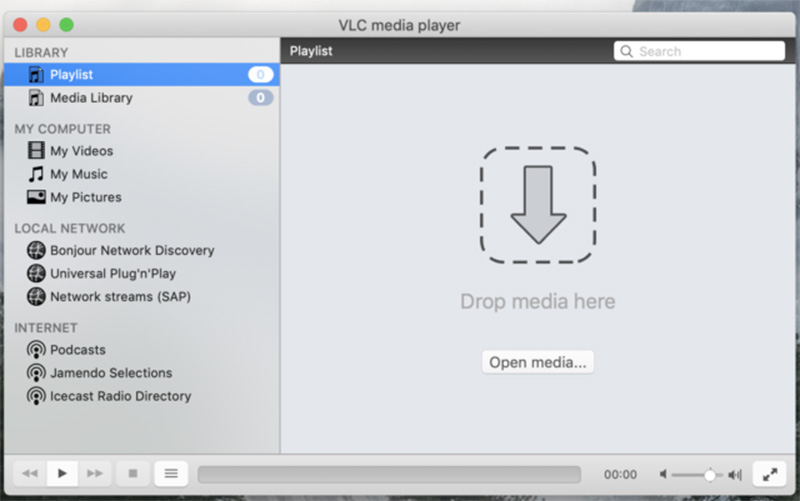Screen dimensions: 800x501
Task: Click the Bonjour Network Discovery globe icon
Action: [36, 250]
